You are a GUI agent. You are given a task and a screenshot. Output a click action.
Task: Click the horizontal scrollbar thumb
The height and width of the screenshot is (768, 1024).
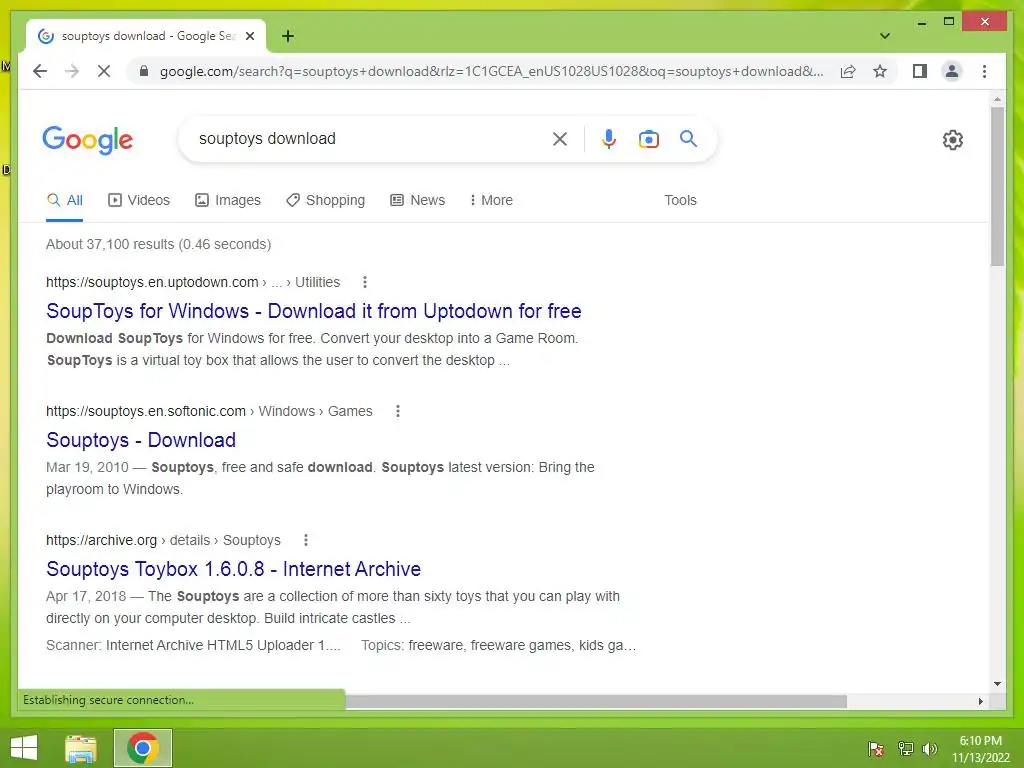(x=596, y=701)
